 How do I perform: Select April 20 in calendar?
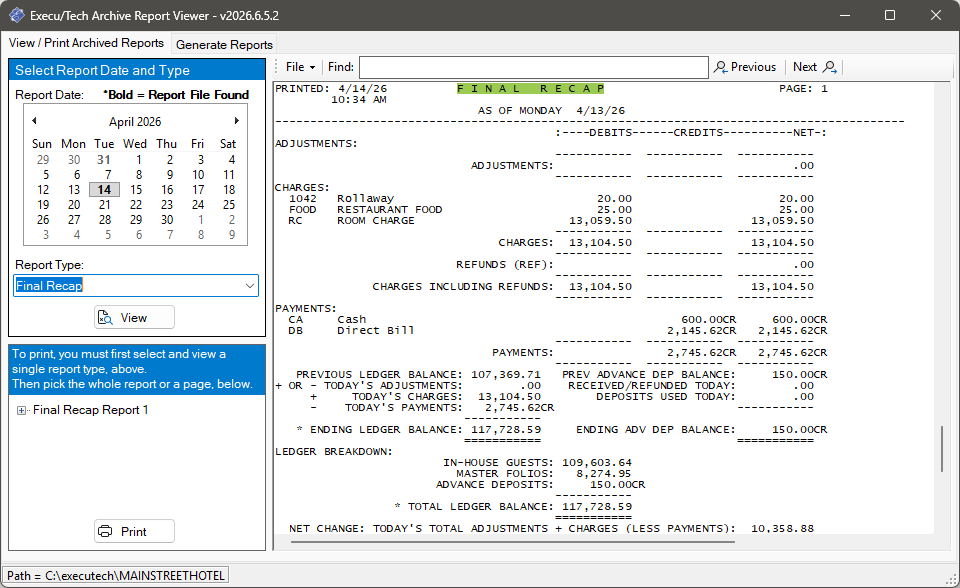pyautogui.click(x=74, y=205)
